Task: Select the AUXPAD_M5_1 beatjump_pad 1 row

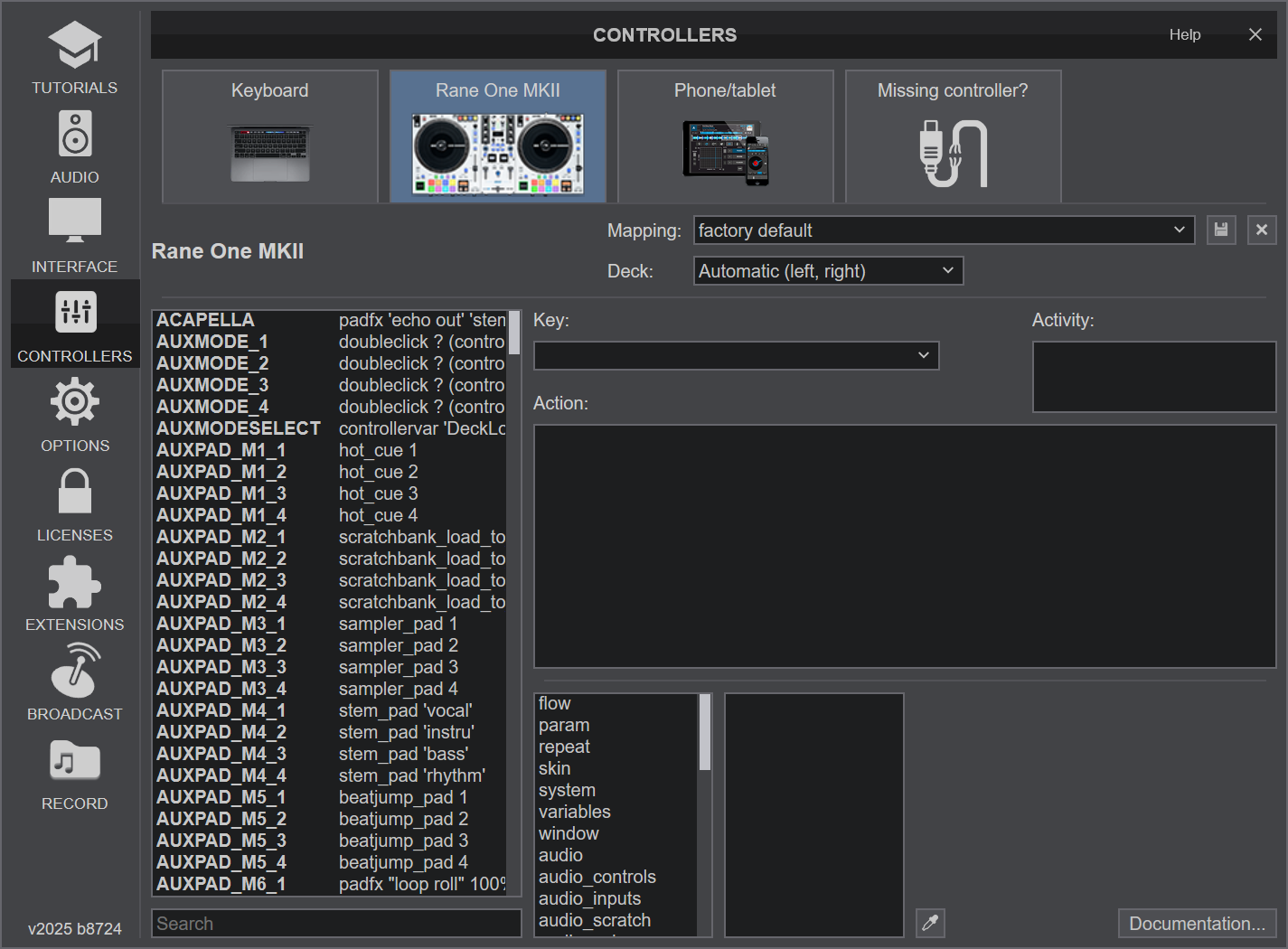Action: tap(331, 797)
